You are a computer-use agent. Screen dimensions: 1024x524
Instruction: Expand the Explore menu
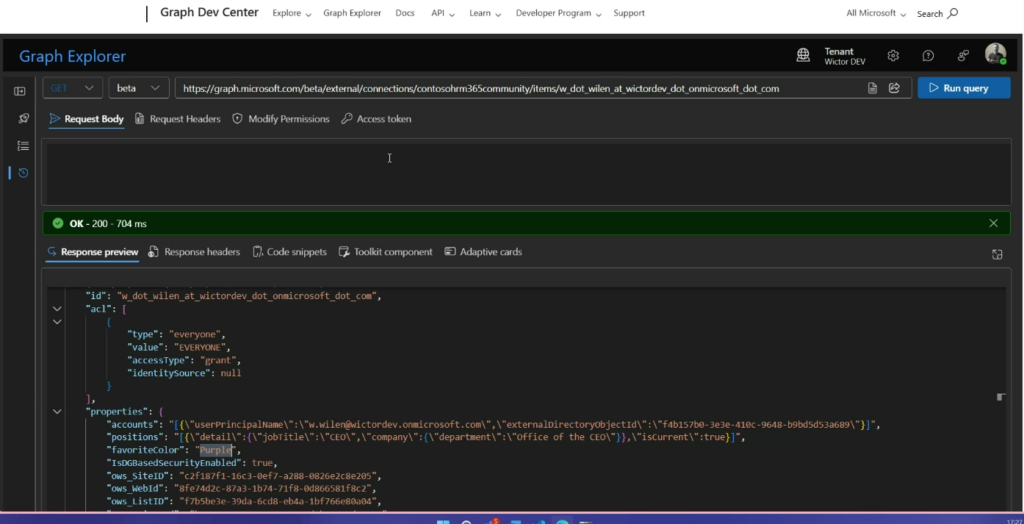click(x=291, y=13)
